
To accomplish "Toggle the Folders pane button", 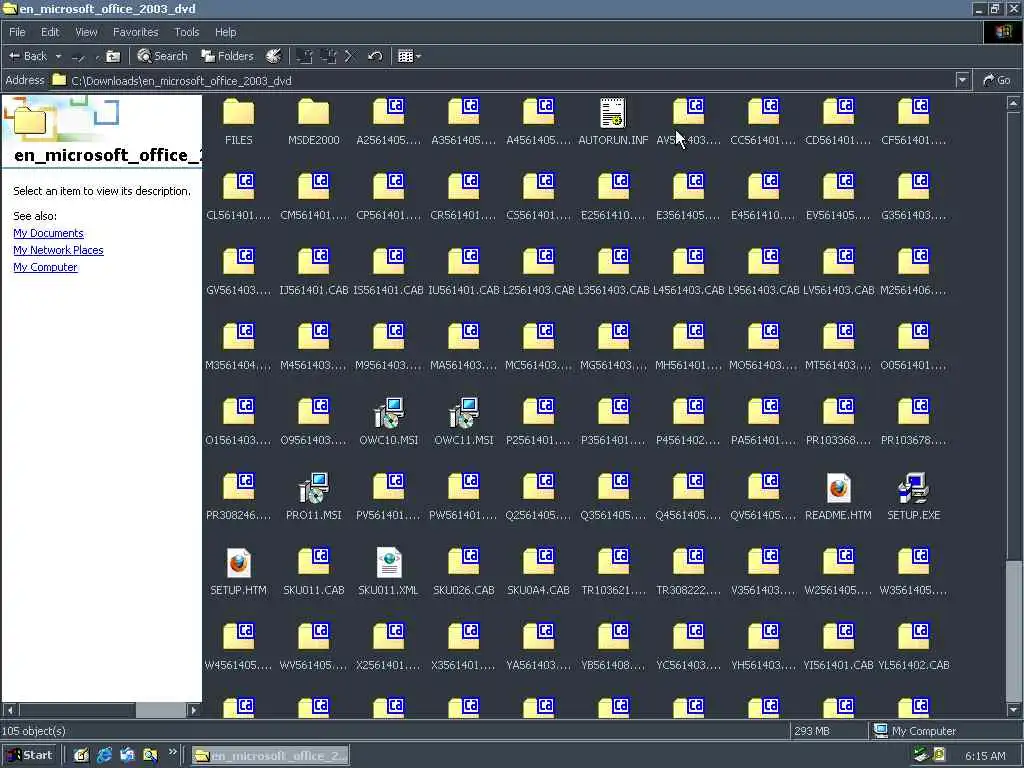I will click(x=227, y=56).
